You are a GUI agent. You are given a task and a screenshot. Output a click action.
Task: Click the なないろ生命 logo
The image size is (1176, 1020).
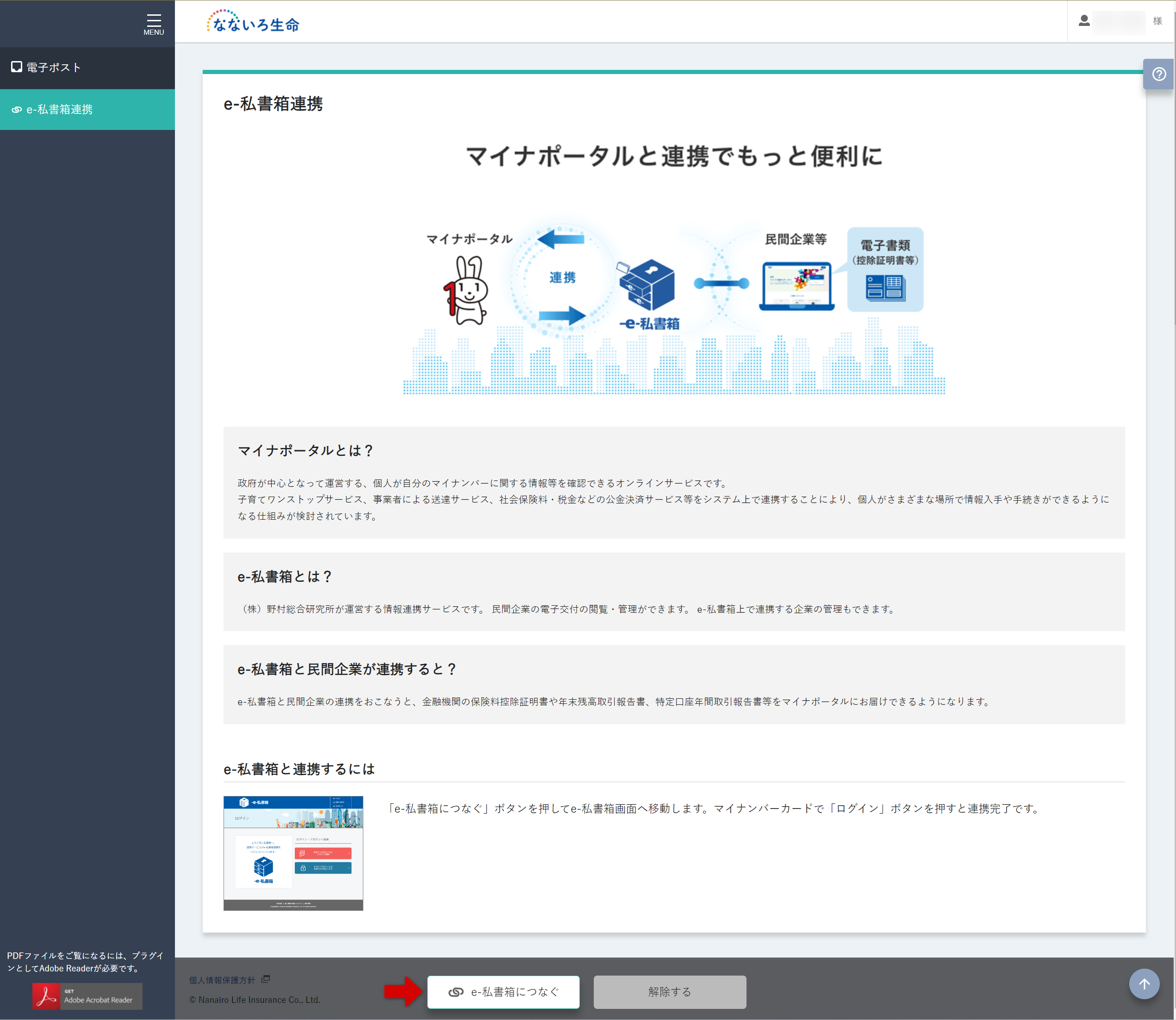[x=252, y=22]
